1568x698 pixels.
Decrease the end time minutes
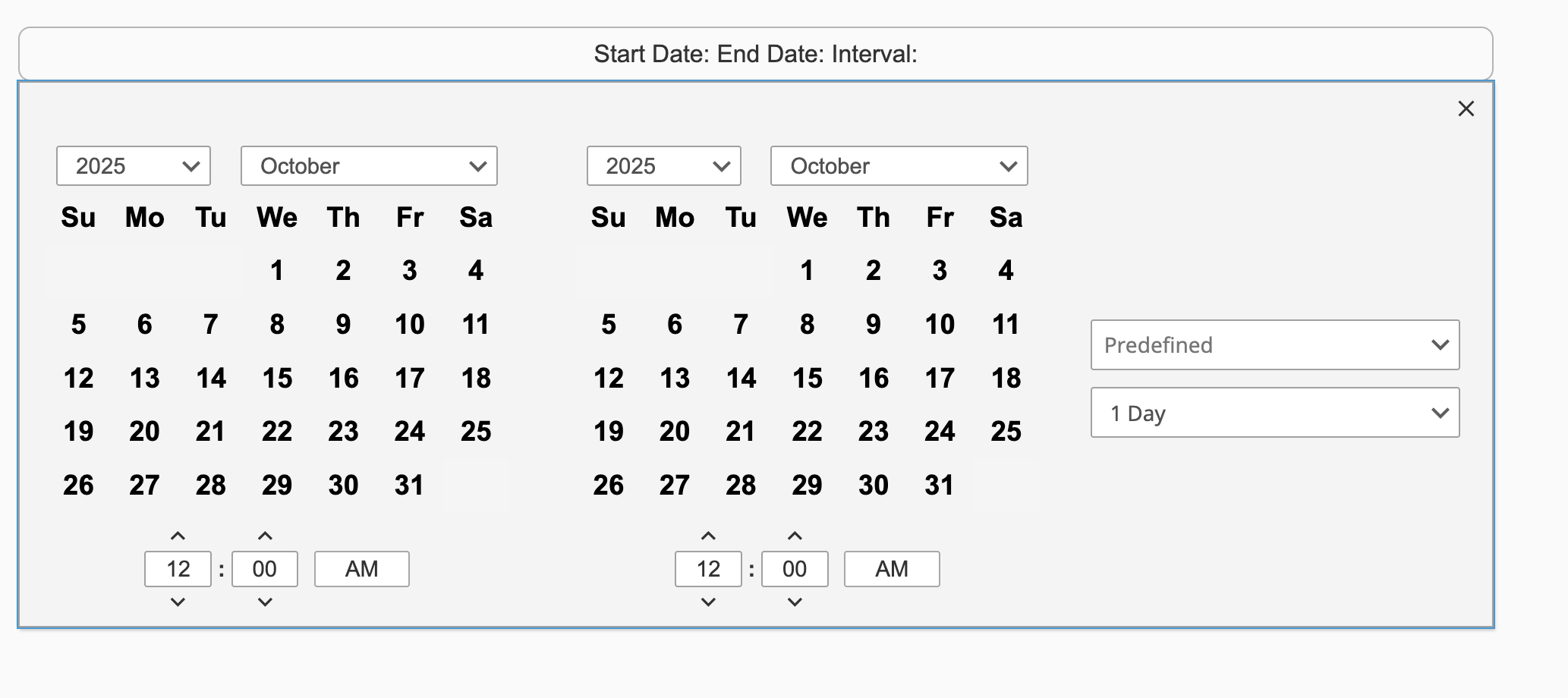tap(795, 602)
